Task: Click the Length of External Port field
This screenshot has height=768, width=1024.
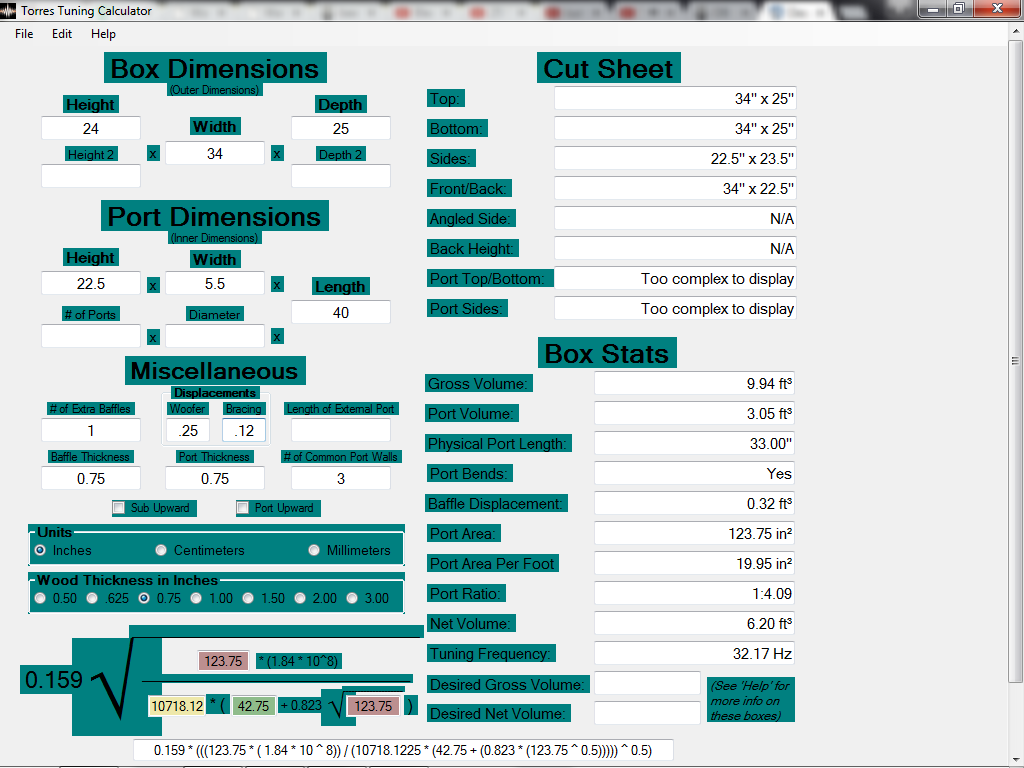Action: pos(341,430)
